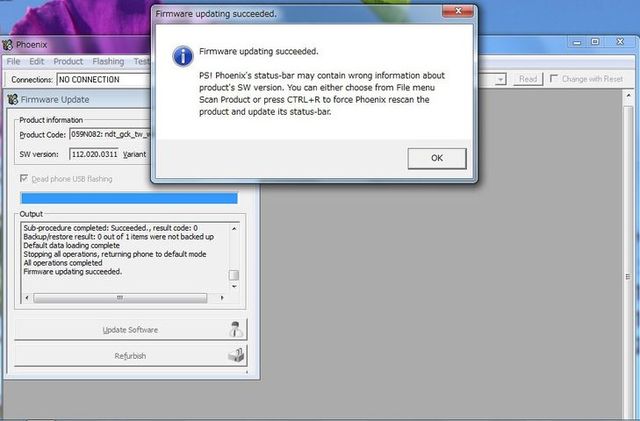This screenshot has width=640, height=421.
Task: Toggle the Dead phone USB flashing checkbox
Action: (25, 179)
